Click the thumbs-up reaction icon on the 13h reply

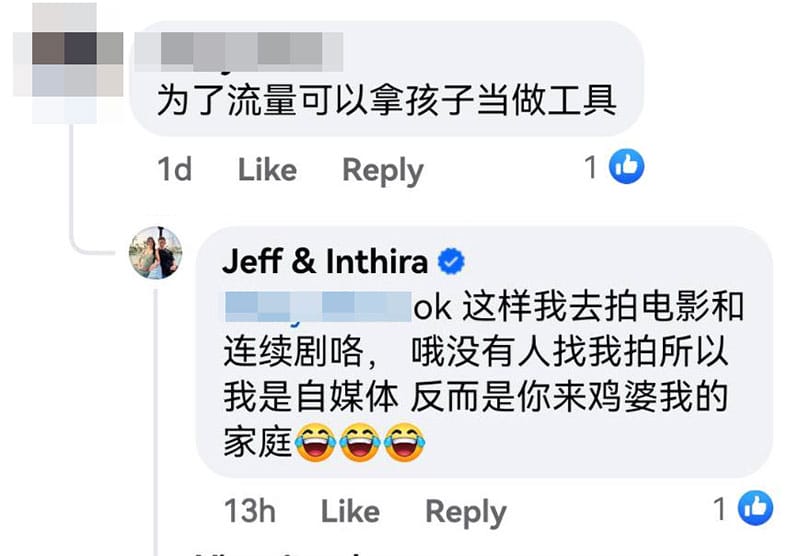[x=756, y=508]
